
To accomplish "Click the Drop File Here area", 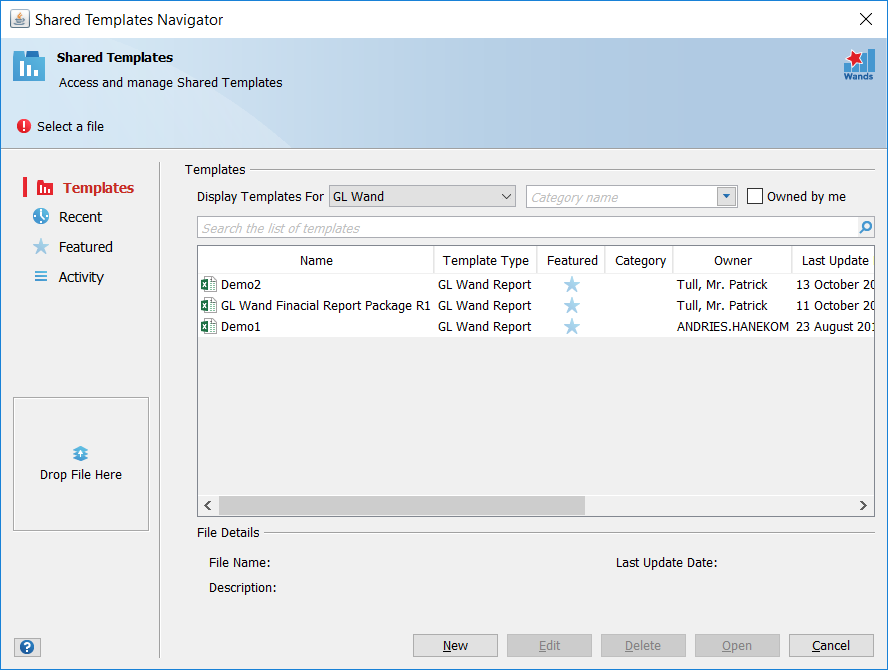I will point(81,464).
